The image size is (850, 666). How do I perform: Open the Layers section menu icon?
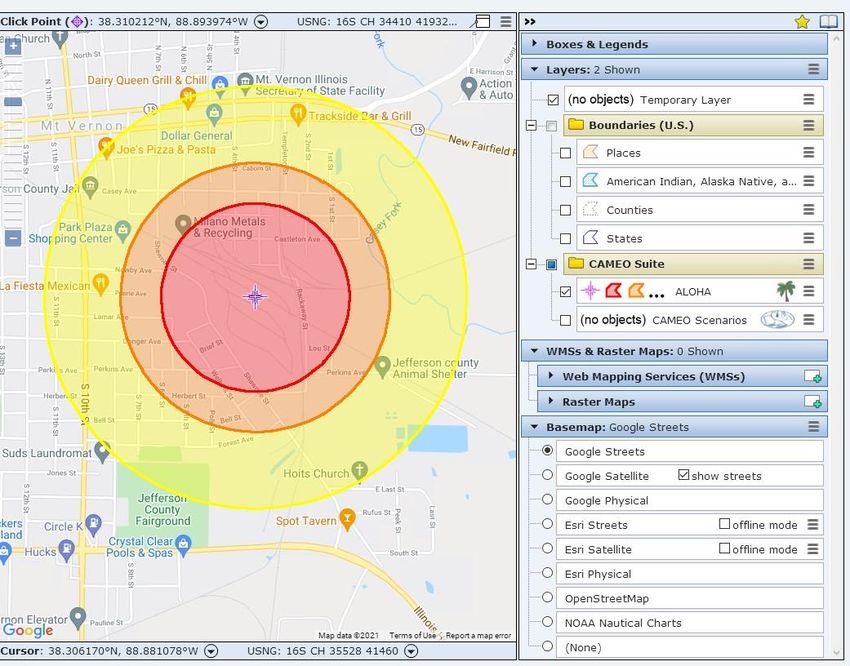pyautogui.click(x=813, y=69)
